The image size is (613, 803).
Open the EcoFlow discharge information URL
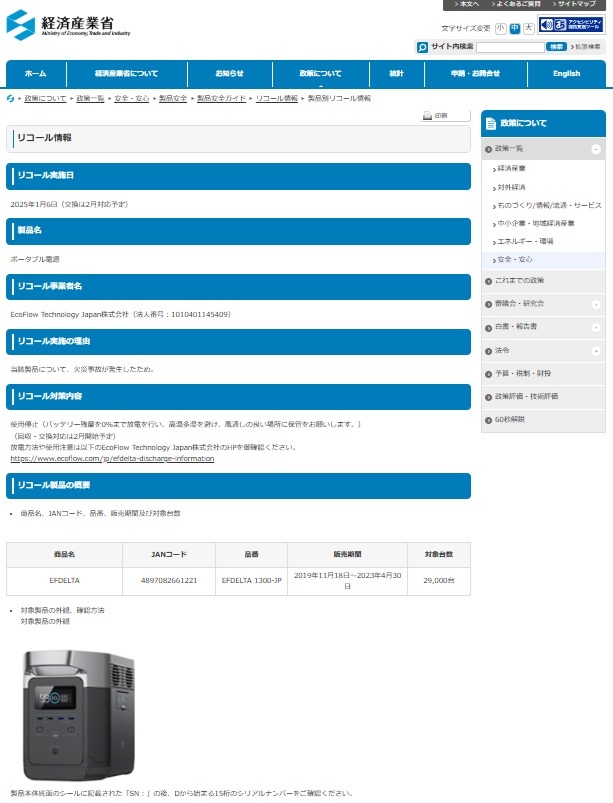click(x=112, y=459)
